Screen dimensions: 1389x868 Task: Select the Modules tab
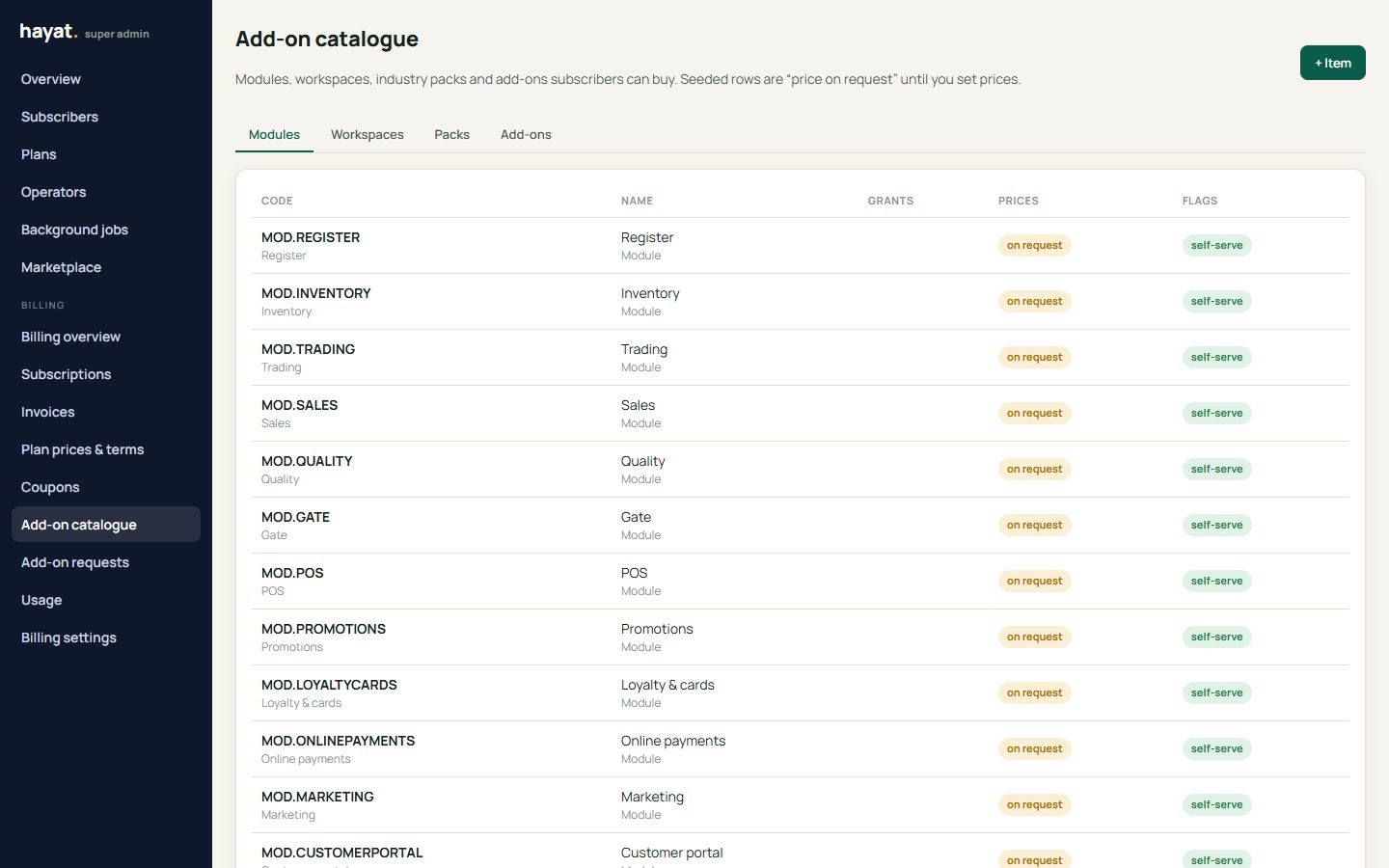[x=274, y=134]
